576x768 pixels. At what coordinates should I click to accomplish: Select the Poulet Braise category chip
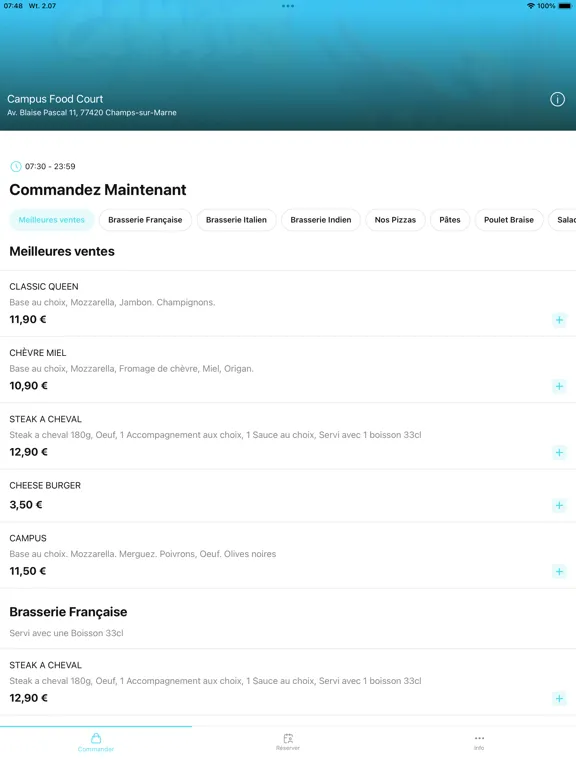[509, 220]
